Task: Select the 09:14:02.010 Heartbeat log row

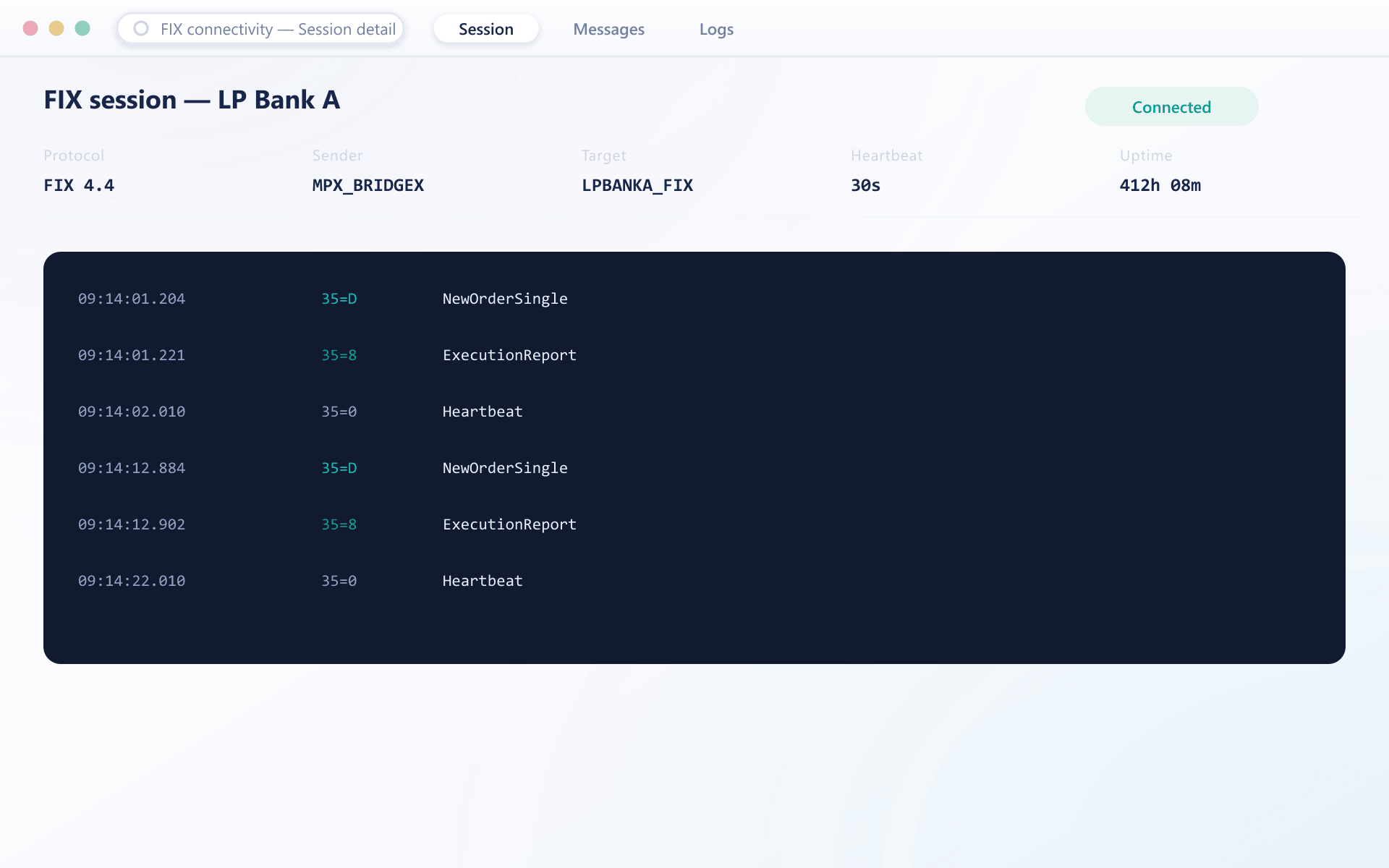Action: point(694,412)
